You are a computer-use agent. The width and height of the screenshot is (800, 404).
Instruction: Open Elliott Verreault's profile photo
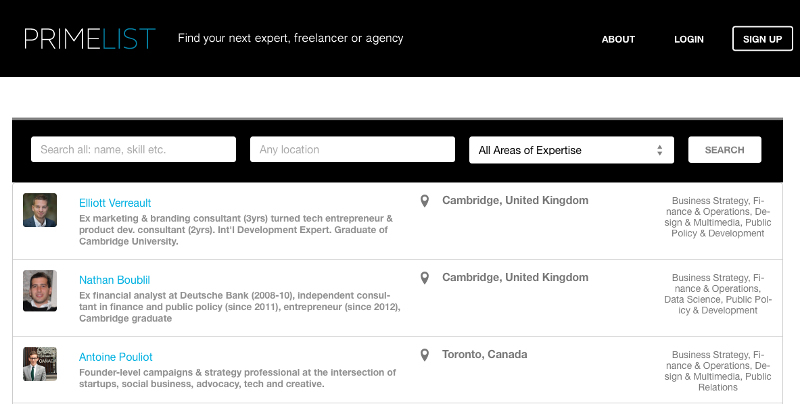(40, 210)
